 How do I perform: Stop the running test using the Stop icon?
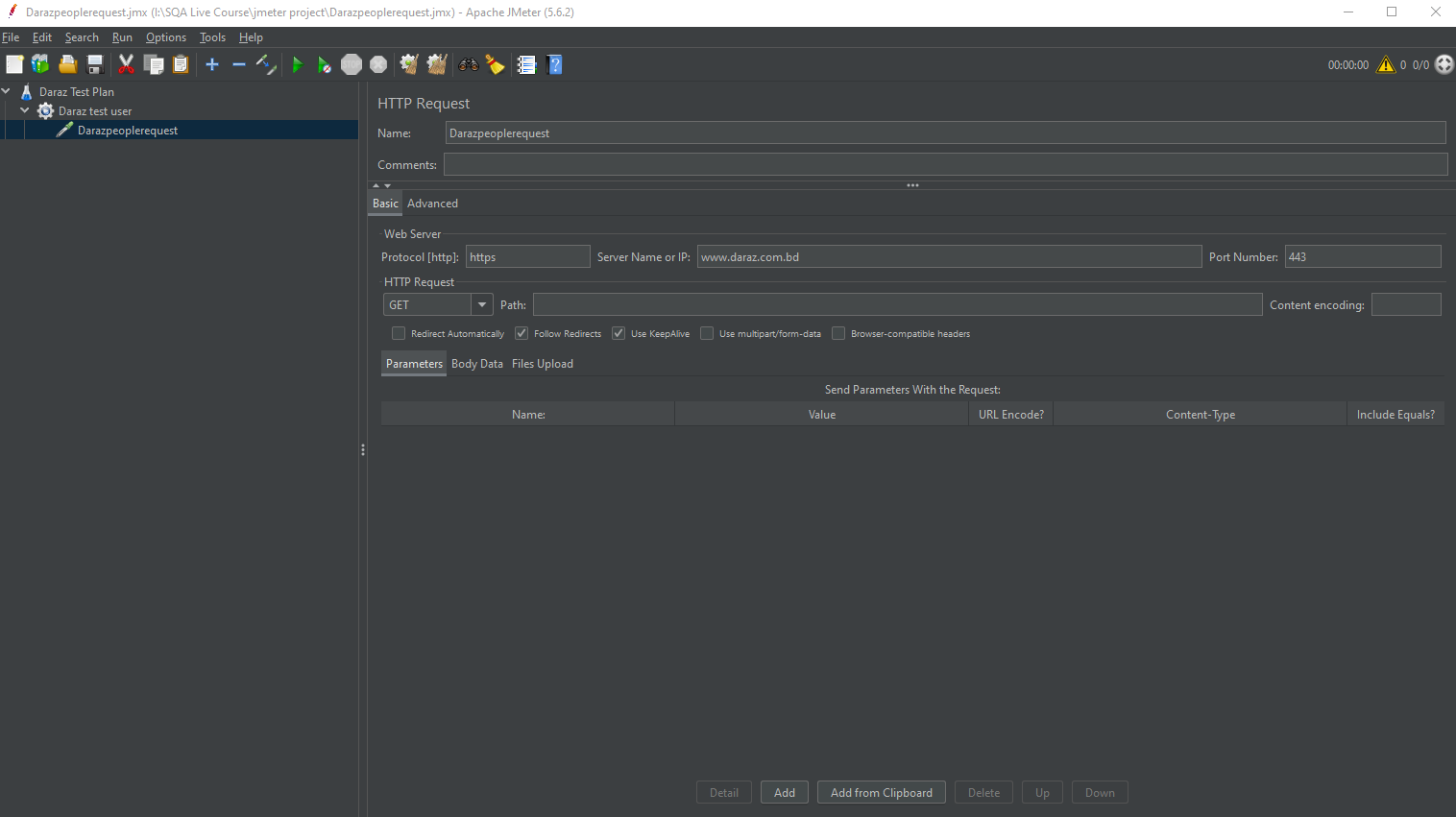(x=351, y=64)
